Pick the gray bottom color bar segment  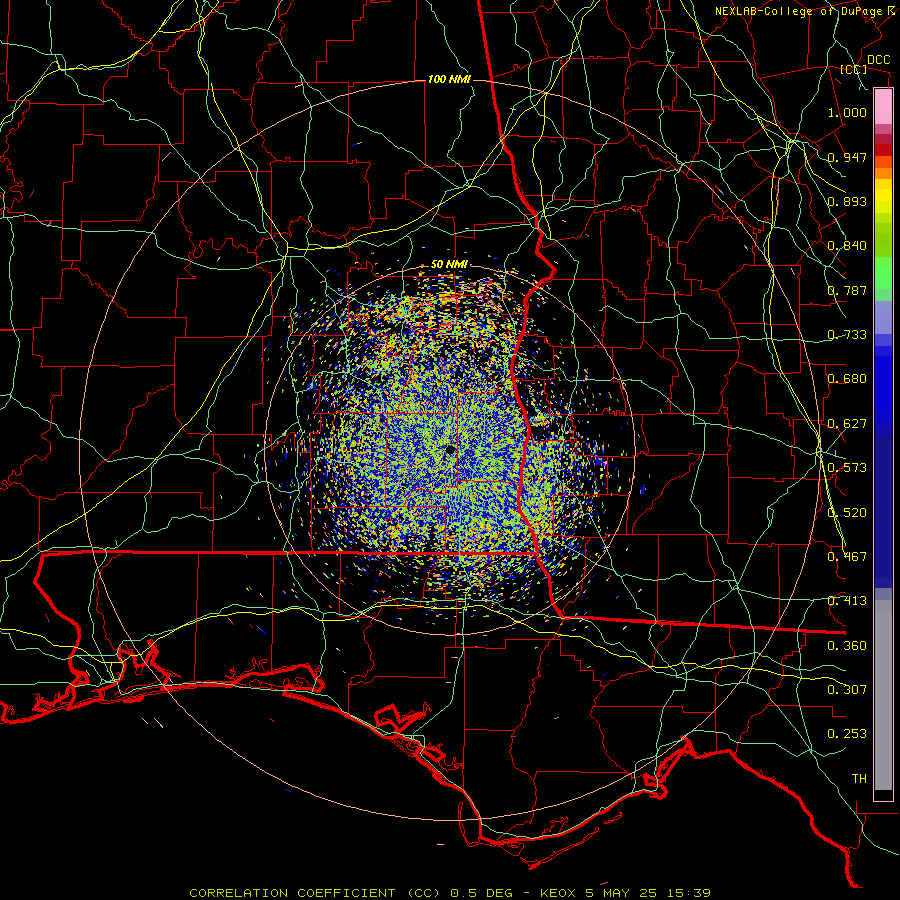[x=883, y=695]
